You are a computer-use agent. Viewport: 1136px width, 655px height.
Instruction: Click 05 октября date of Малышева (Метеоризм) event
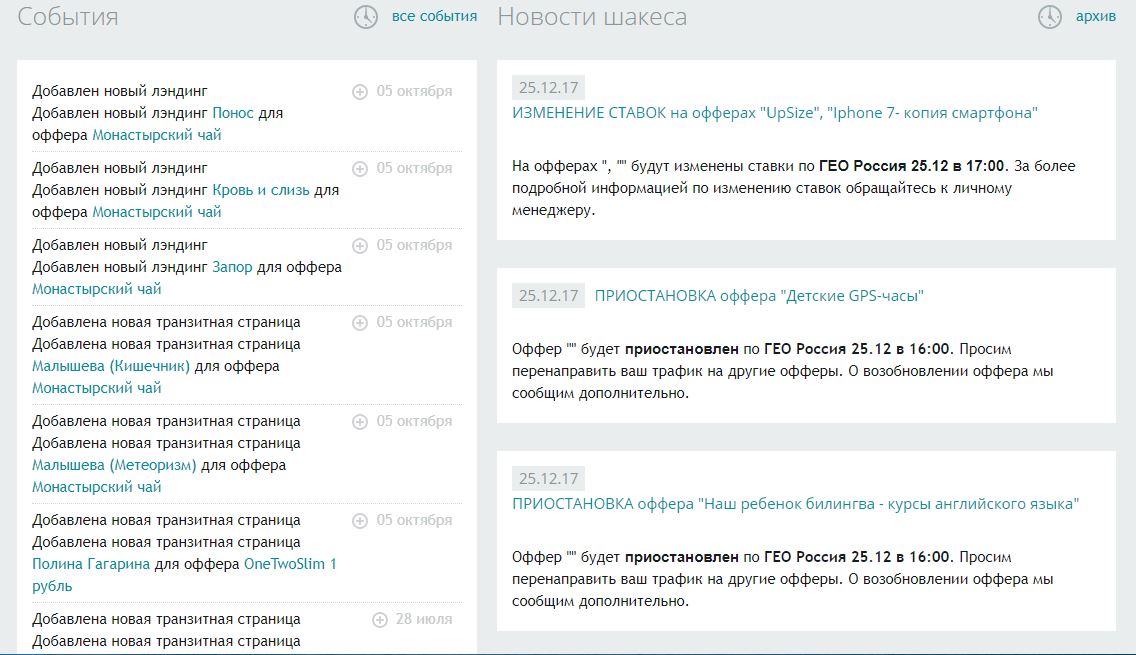pyautogui.click(x=414, y=421)
